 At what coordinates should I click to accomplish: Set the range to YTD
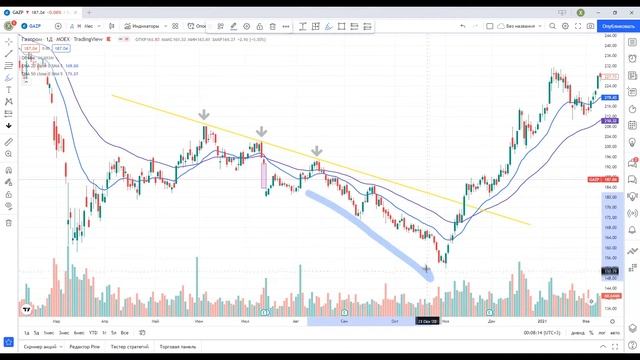coord(93,333)
